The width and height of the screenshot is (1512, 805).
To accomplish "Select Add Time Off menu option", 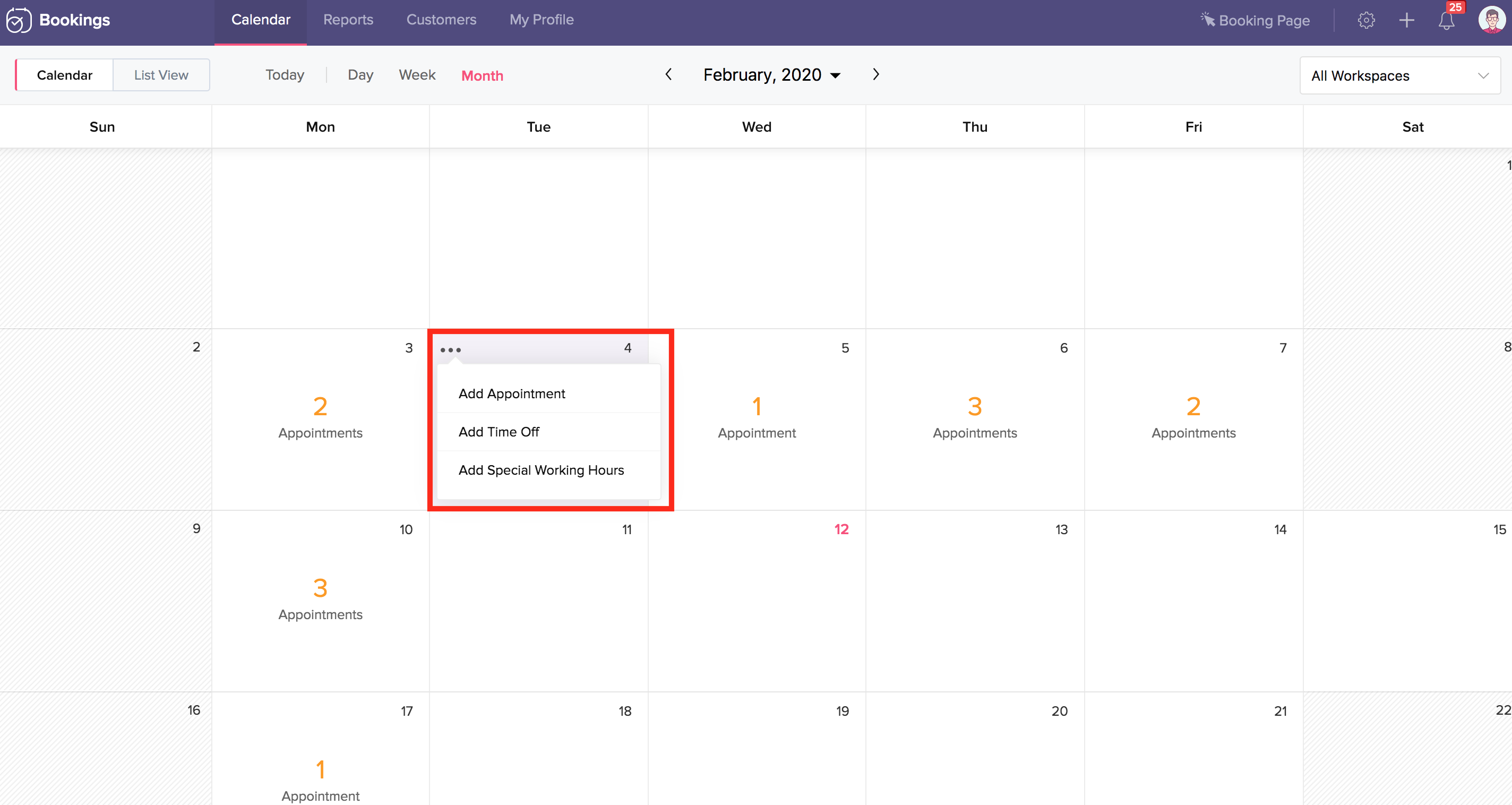I will (499, 432).
